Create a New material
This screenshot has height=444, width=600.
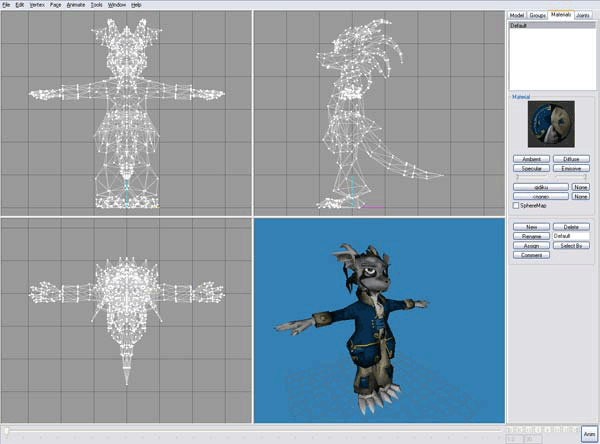(x=531, y=227)
